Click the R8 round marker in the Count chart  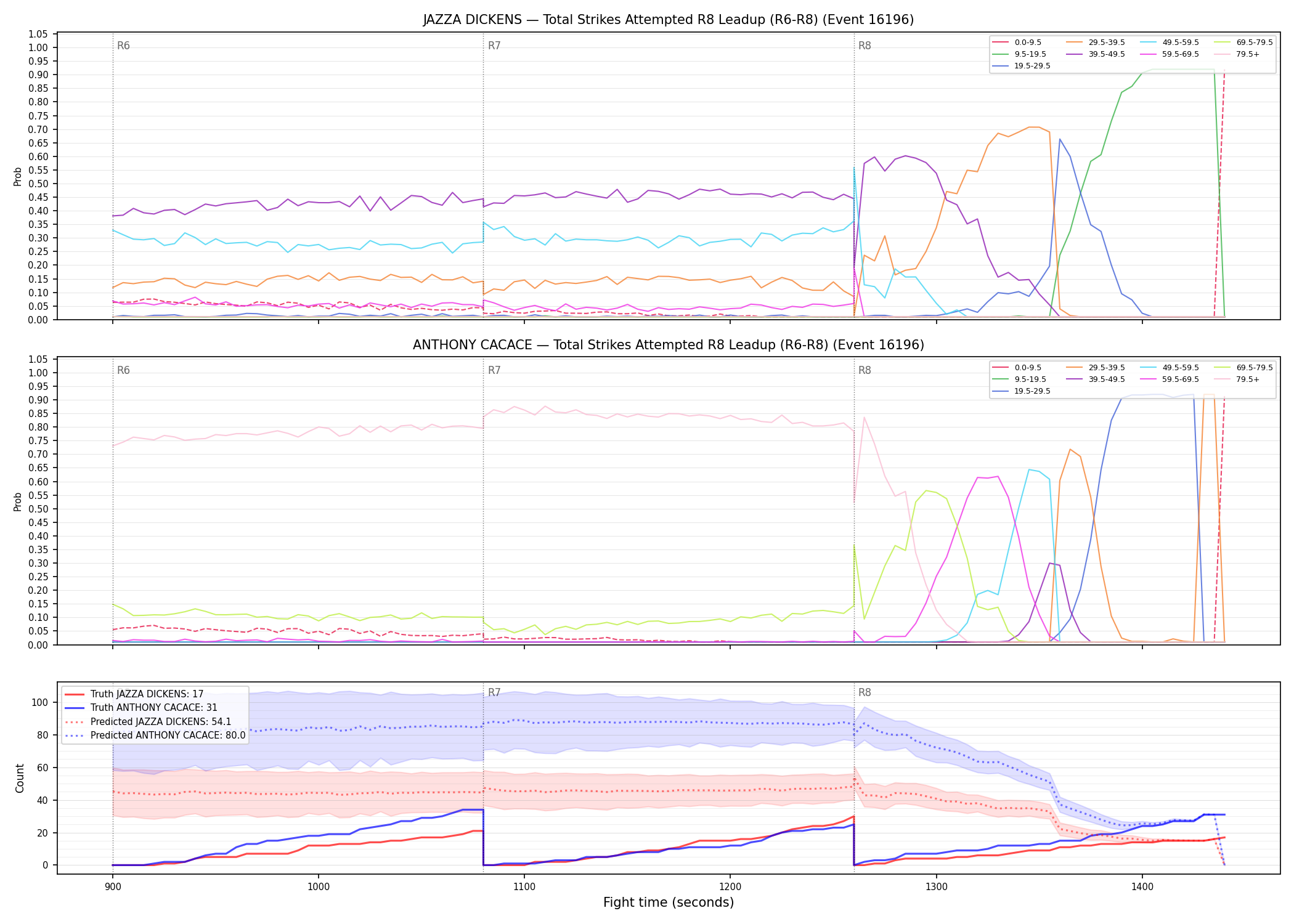pyautogui.click(x=865, y=692)
